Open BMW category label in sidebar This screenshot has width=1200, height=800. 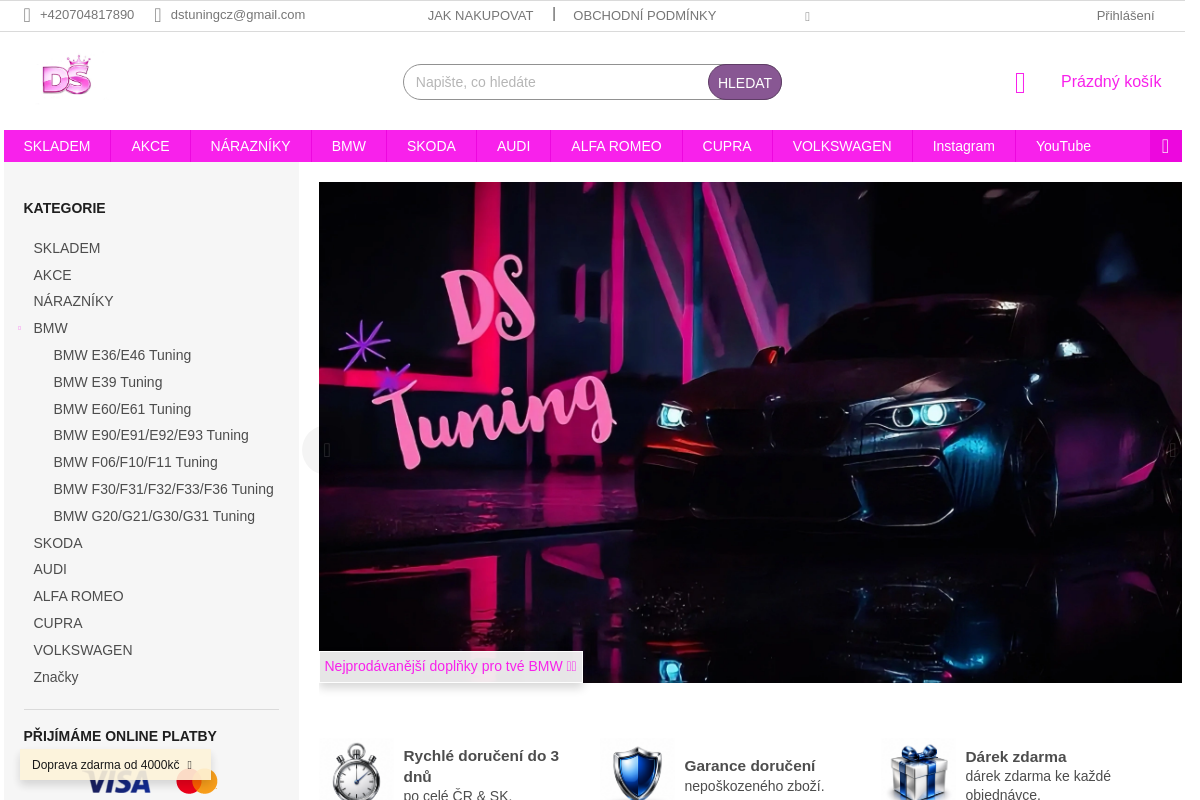[x=50, y=328]
